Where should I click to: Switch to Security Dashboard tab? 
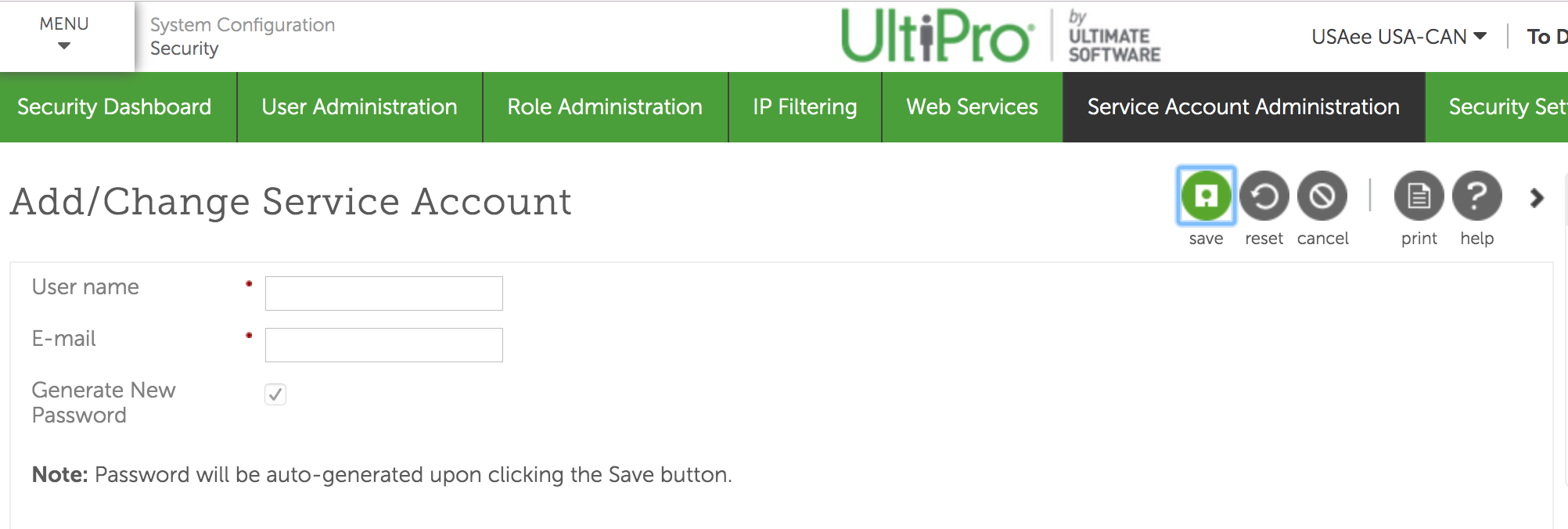pos(114,107)
